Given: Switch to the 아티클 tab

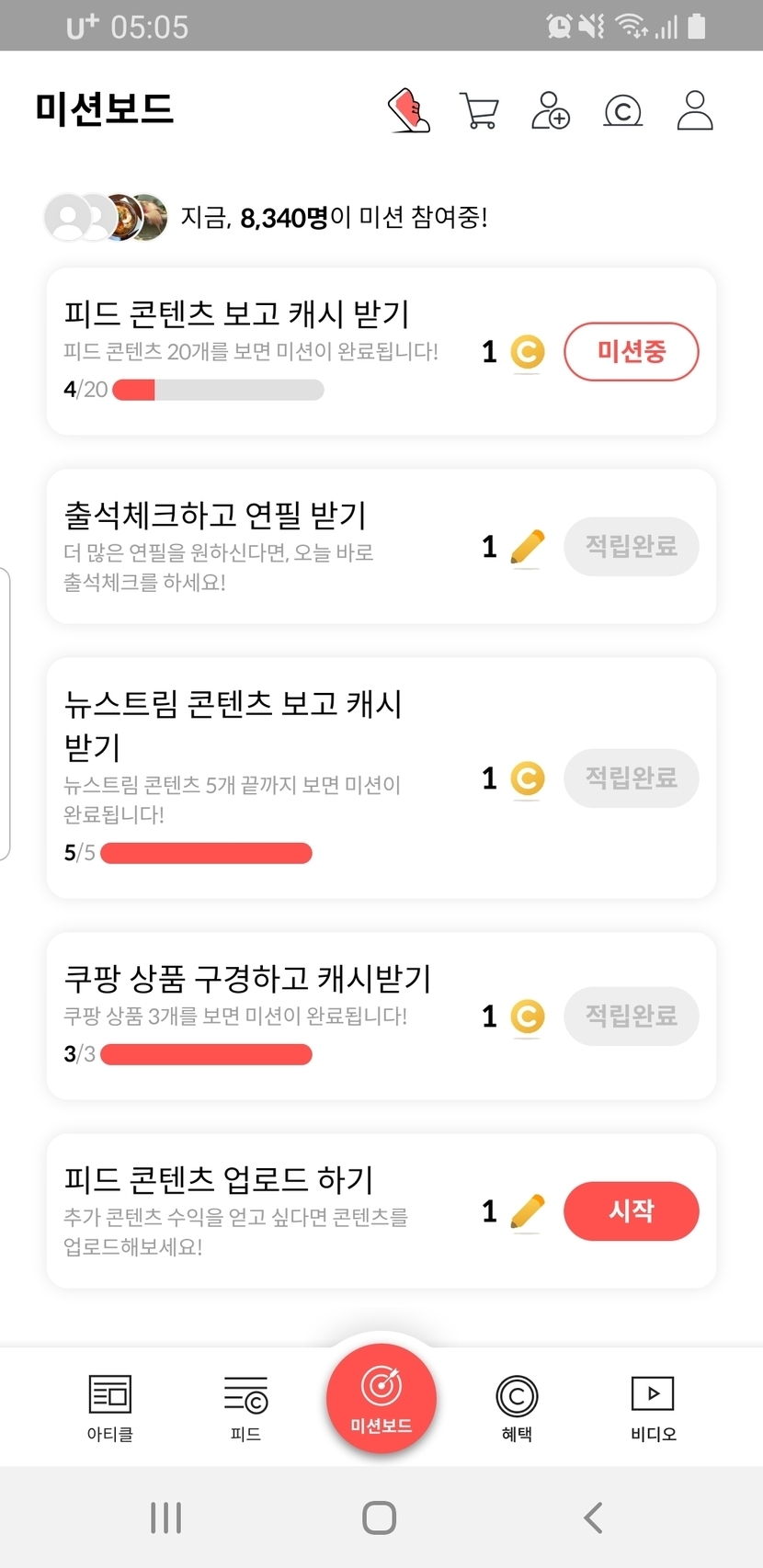Looking at the screenshot, I should tap(110, 1407).
